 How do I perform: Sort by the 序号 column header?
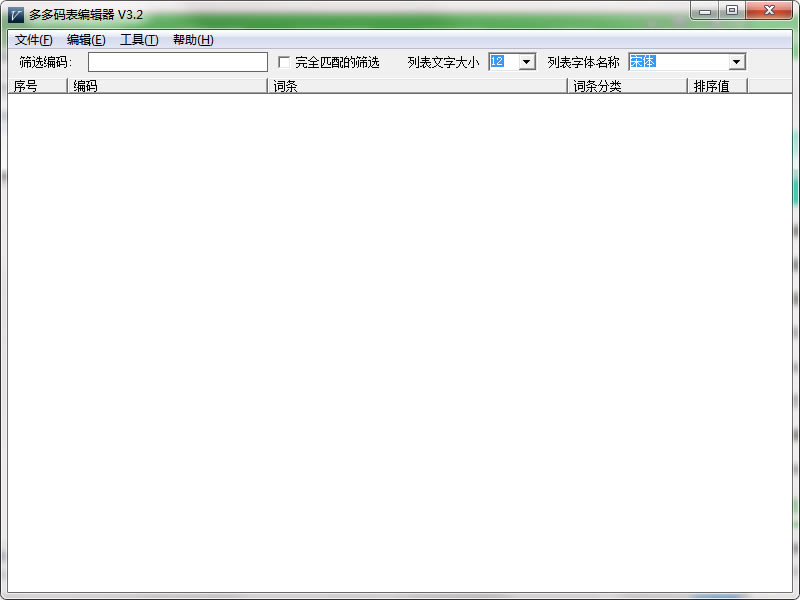[x=38, y=86]
